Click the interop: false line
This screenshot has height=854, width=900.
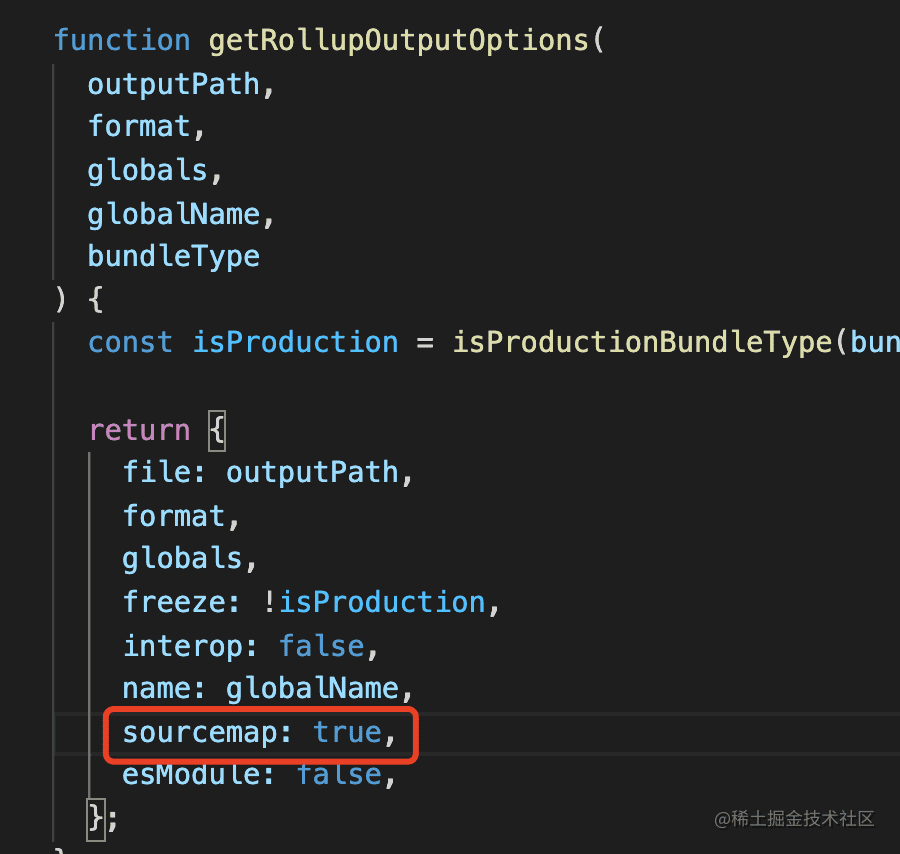[x=250, y=646]
